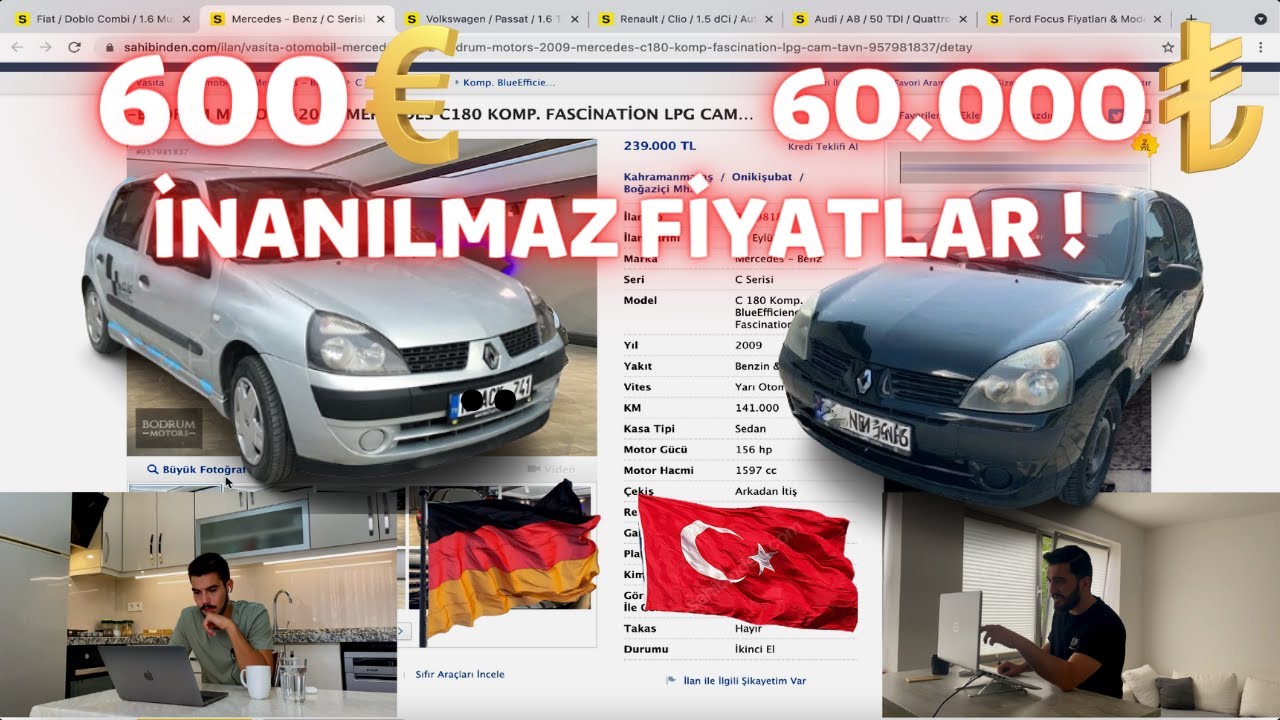1280x720 pixels.
Task: Click the Kredi Teklifi Al link
Action: point(823,147)
